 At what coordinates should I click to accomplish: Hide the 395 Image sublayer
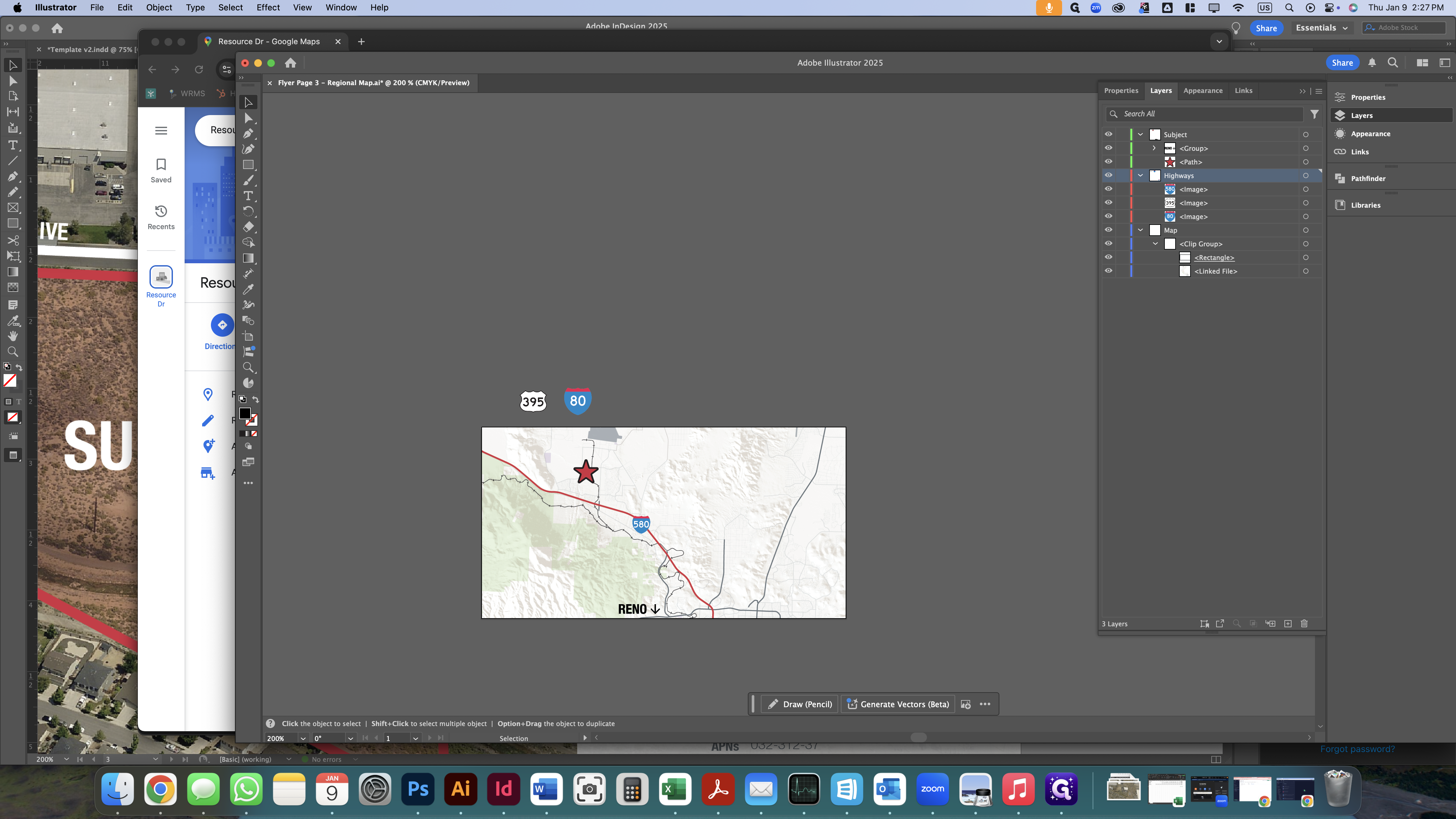(x=1108, y=202)
